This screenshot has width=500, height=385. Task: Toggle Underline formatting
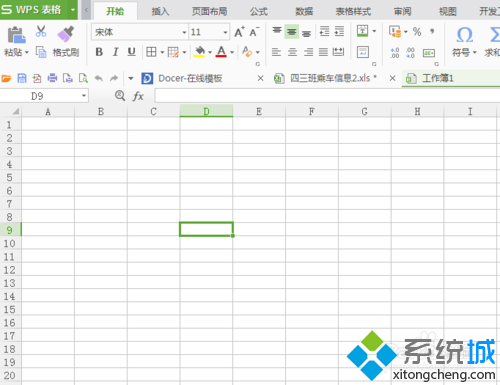(x=131, y=52)
